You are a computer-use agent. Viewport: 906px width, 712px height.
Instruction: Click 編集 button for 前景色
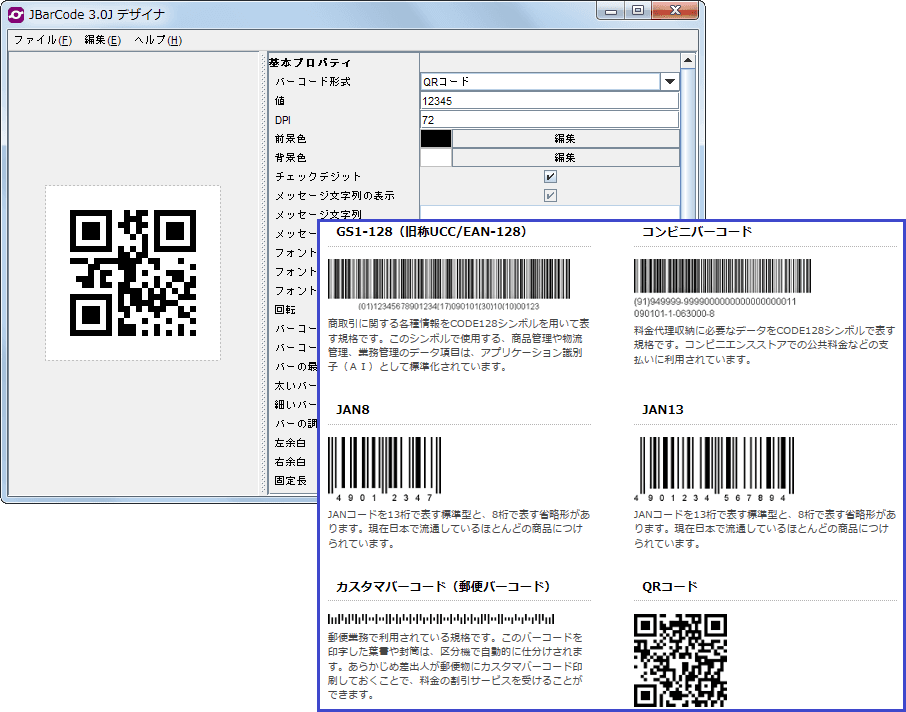point(565,139)
